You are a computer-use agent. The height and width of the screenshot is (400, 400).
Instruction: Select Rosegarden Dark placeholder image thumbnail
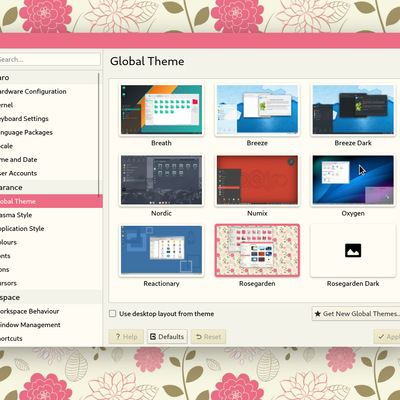coord(353,250)
